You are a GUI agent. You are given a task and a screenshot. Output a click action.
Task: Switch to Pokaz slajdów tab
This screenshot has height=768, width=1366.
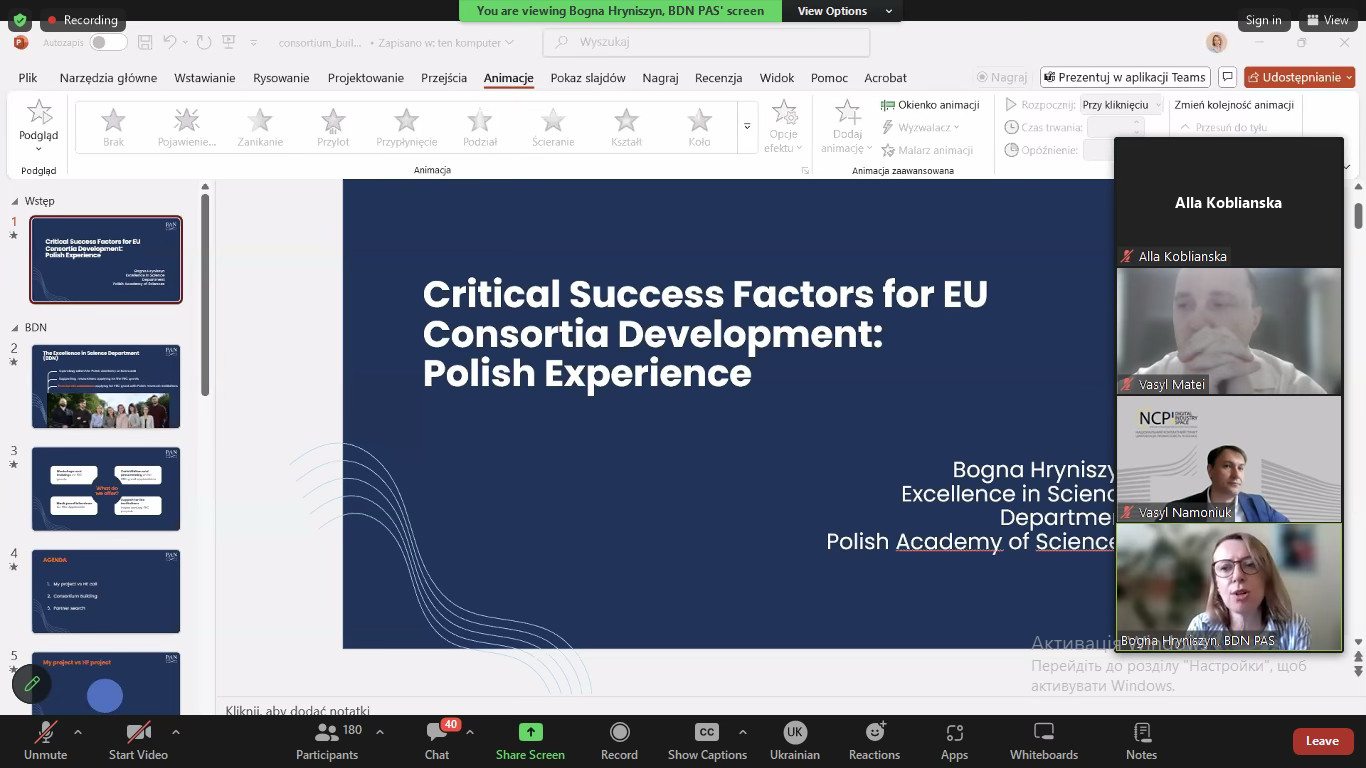[x=588, y=77]
